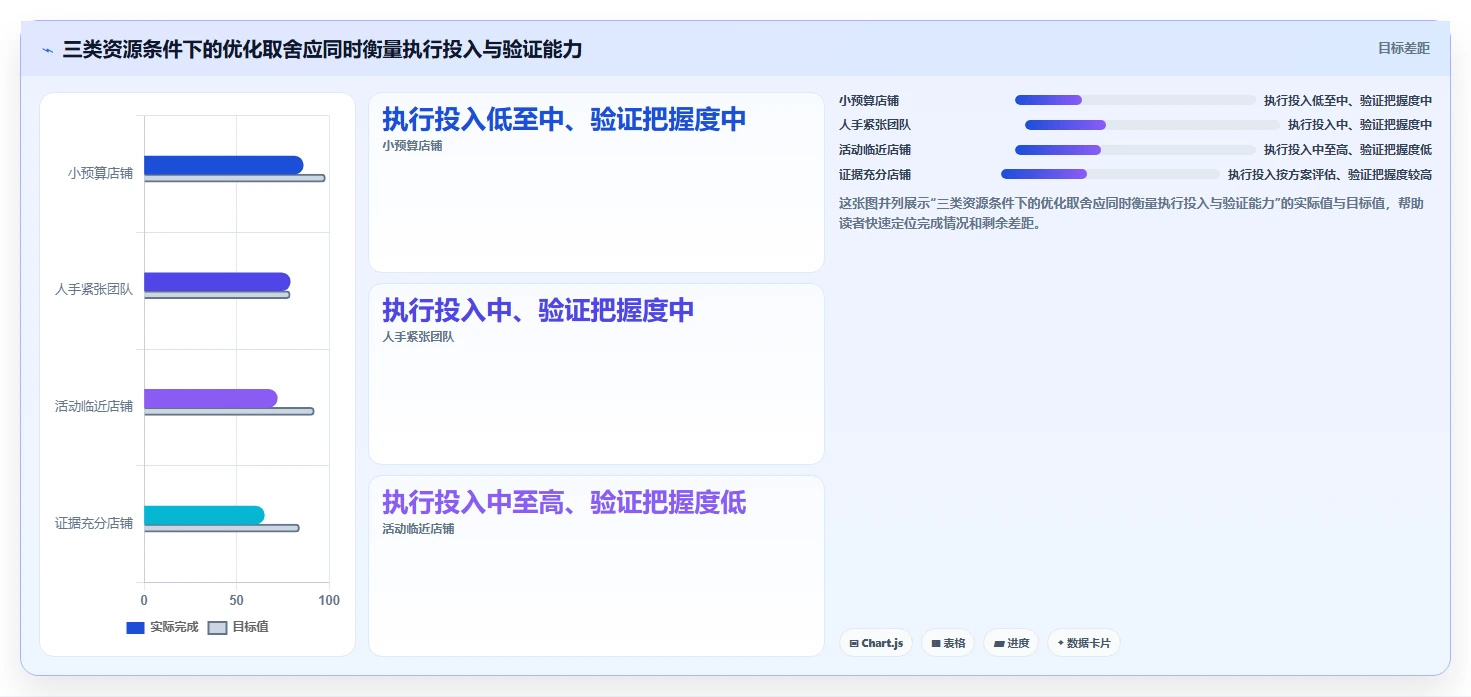
Task: Click the 活动临近店铺 label in progress list
Action: (x=875, y=150)
